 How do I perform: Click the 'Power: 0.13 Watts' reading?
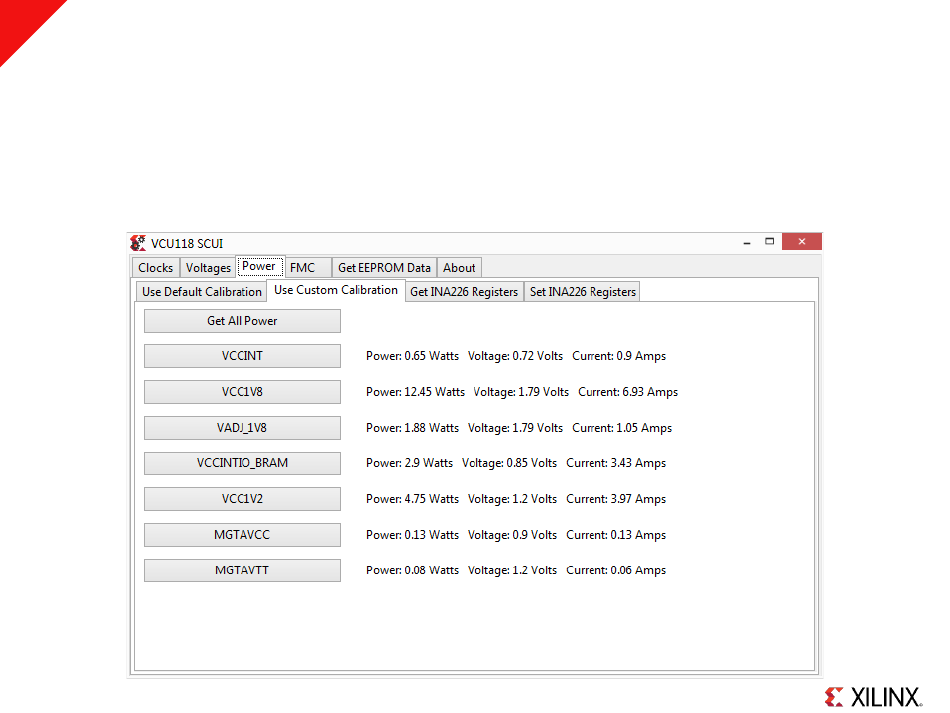click(x=412, y=535)
